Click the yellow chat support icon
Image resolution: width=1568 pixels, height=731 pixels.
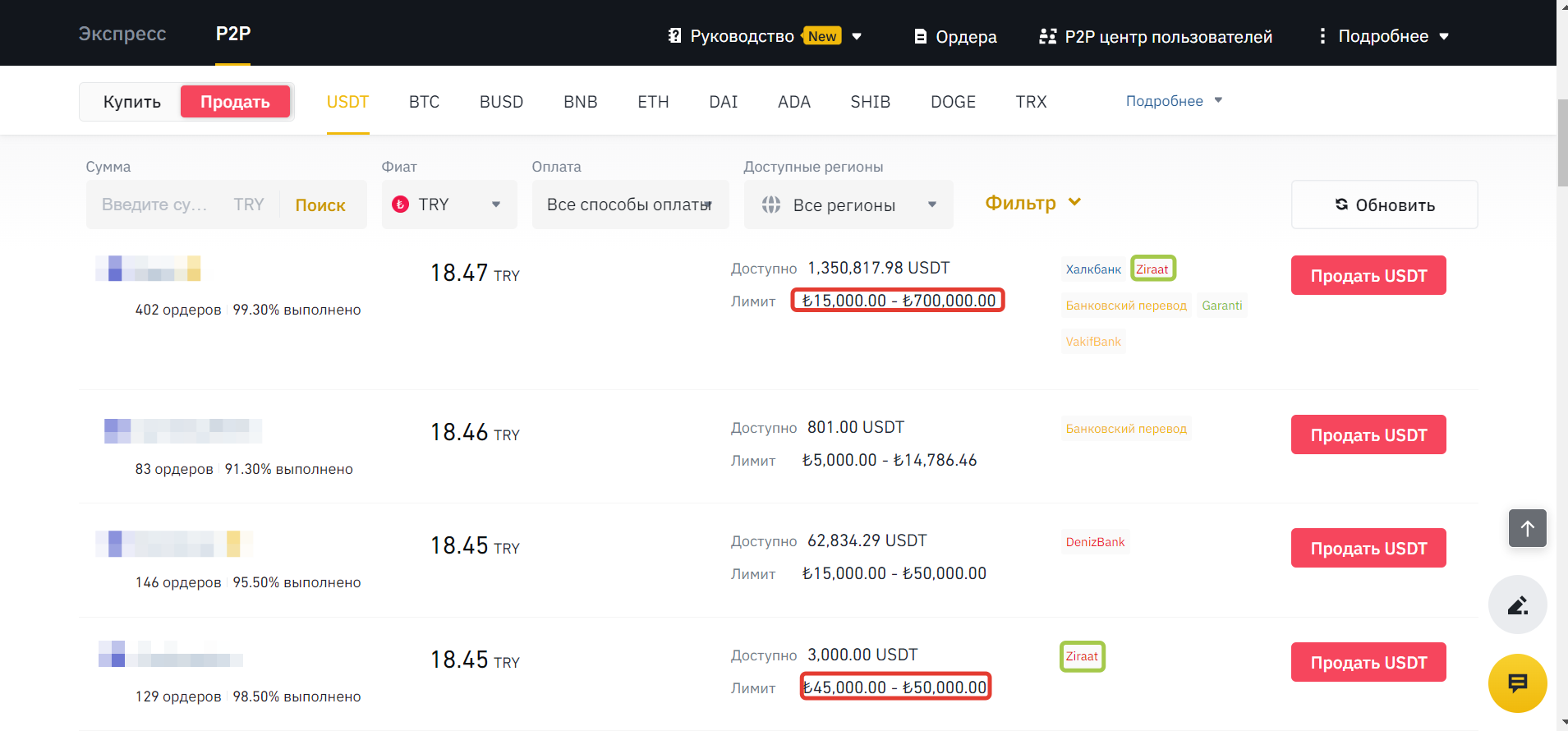click(x=1517, y=683)
